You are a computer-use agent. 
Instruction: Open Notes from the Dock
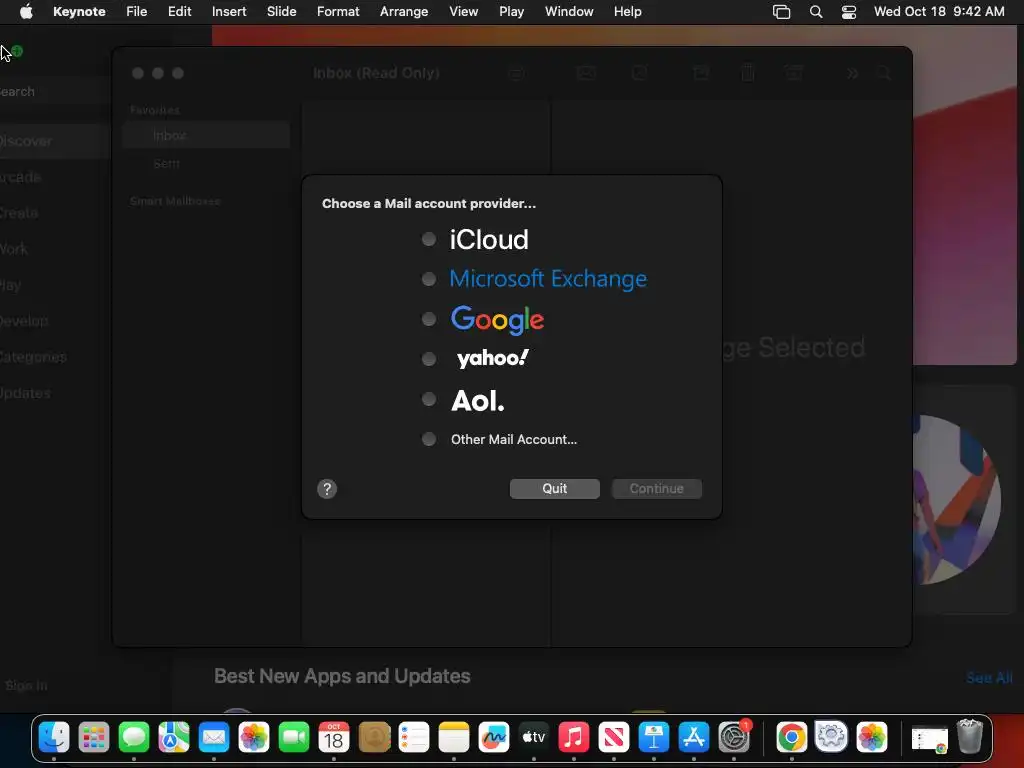point(454,738)
